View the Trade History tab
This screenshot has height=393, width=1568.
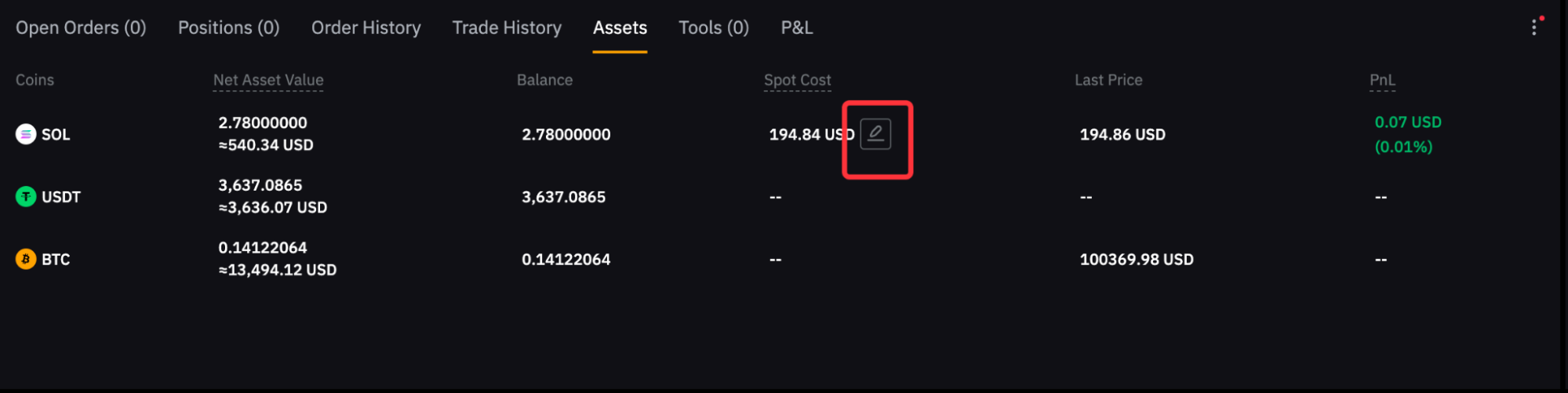[x=507, y=27]
